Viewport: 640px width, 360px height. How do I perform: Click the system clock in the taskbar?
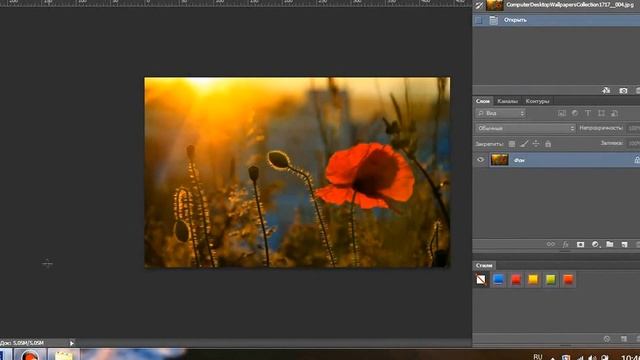tap(631, 358)
